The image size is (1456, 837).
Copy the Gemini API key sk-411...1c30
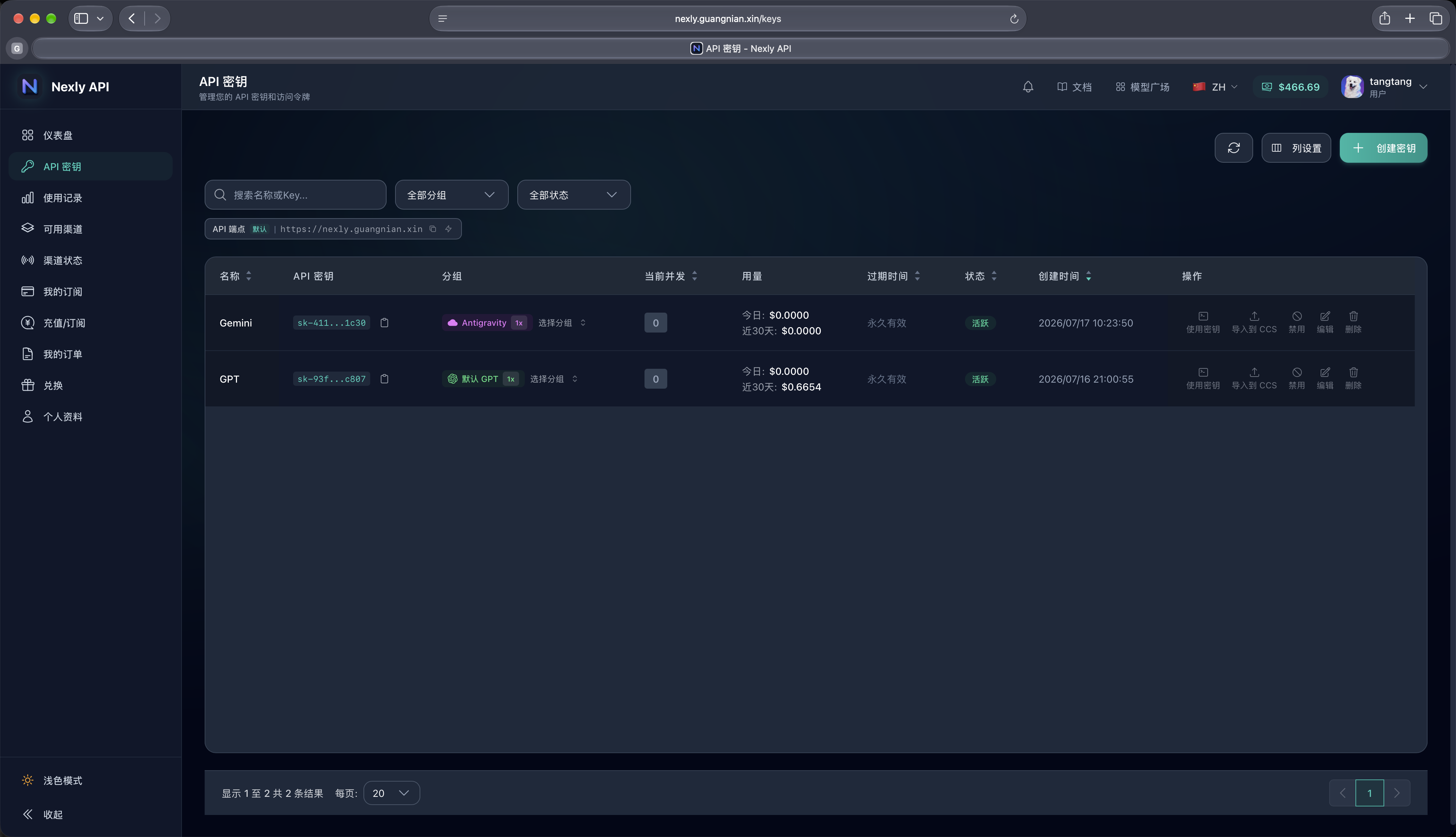384,323
